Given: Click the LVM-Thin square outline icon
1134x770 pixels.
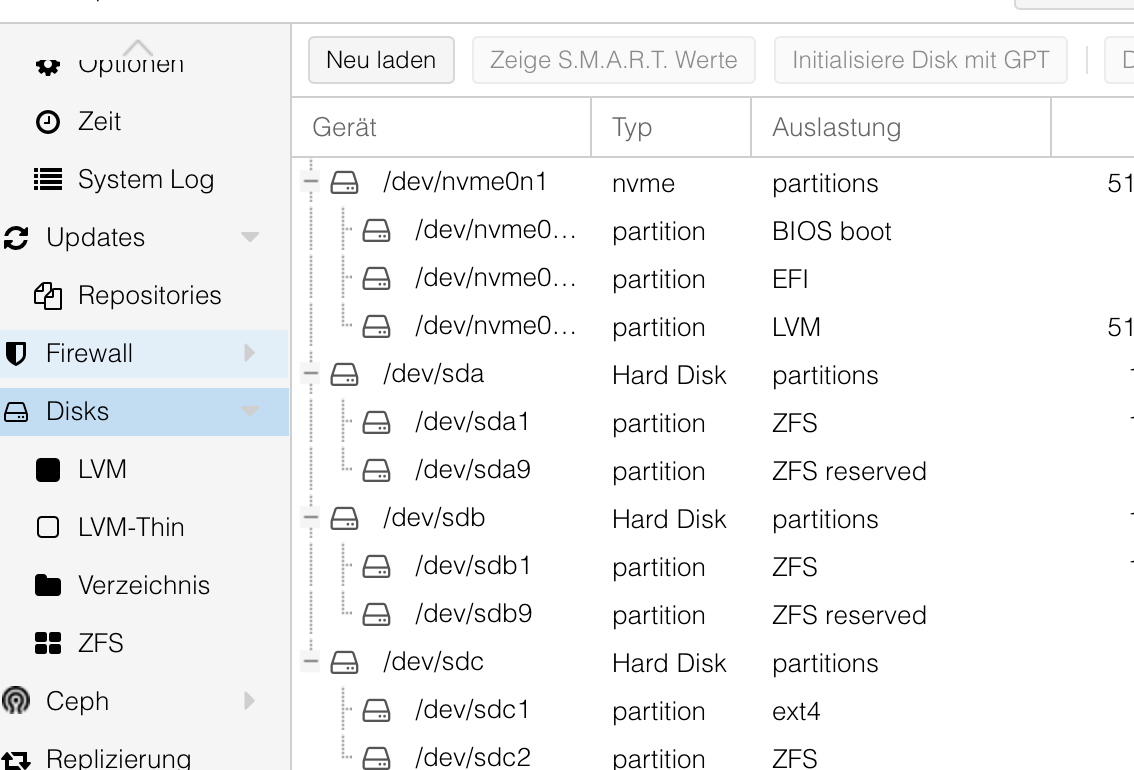Looking at the screenshot, I should coord(47,528).
